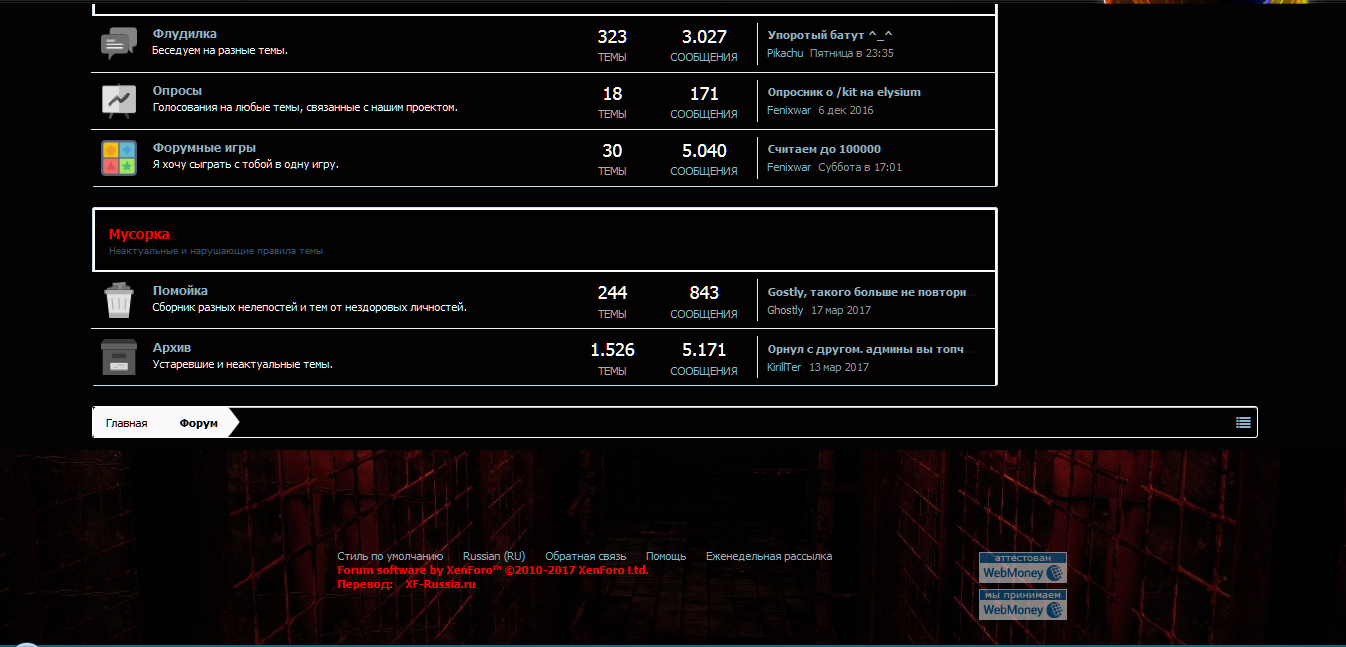Click date 17 мар 2017
This screenshot has width=1346, height=647.
841,310
